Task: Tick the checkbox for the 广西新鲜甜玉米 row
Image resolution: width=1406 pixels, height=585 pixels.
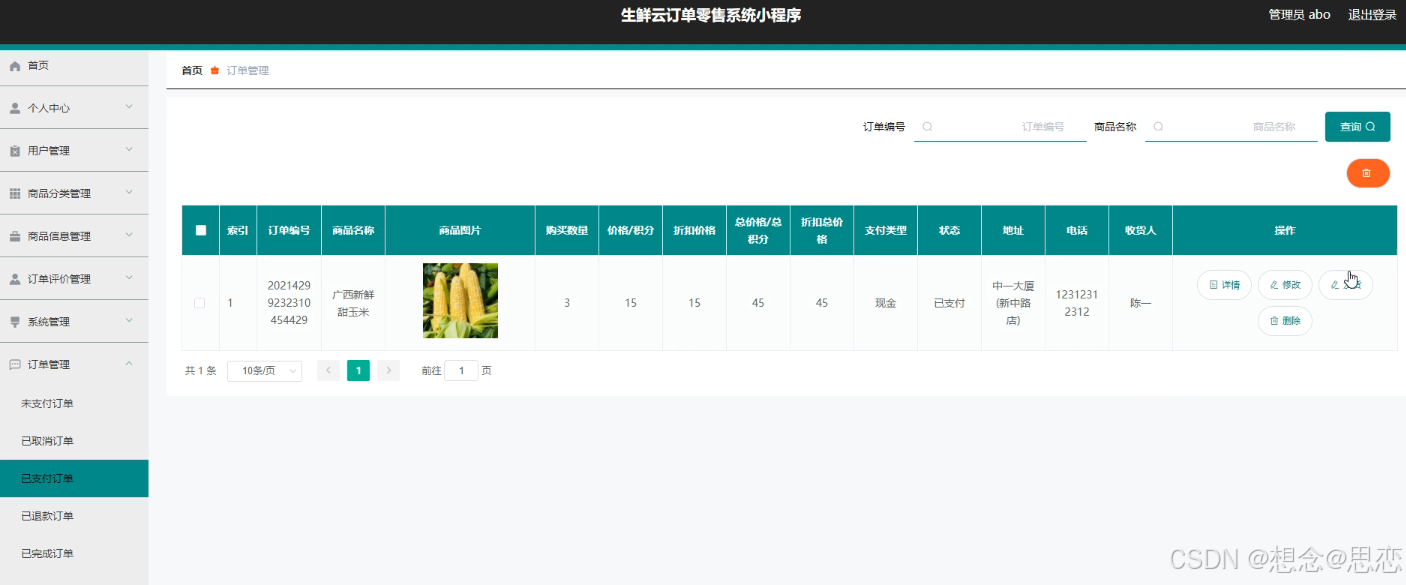Action: pyautogui.click(x=199, y=303)
